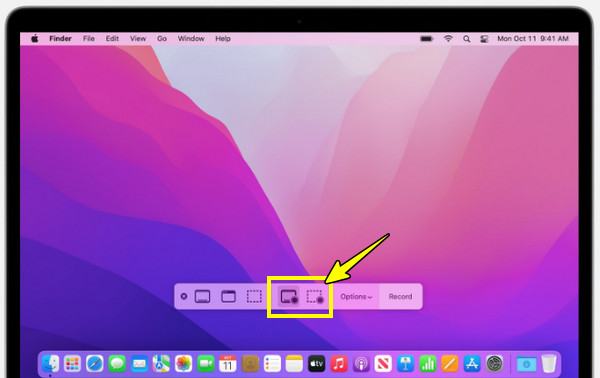600x378 pixels.
Task: Open Spotlight search in menu bar
Action: [x=466, y=39]
